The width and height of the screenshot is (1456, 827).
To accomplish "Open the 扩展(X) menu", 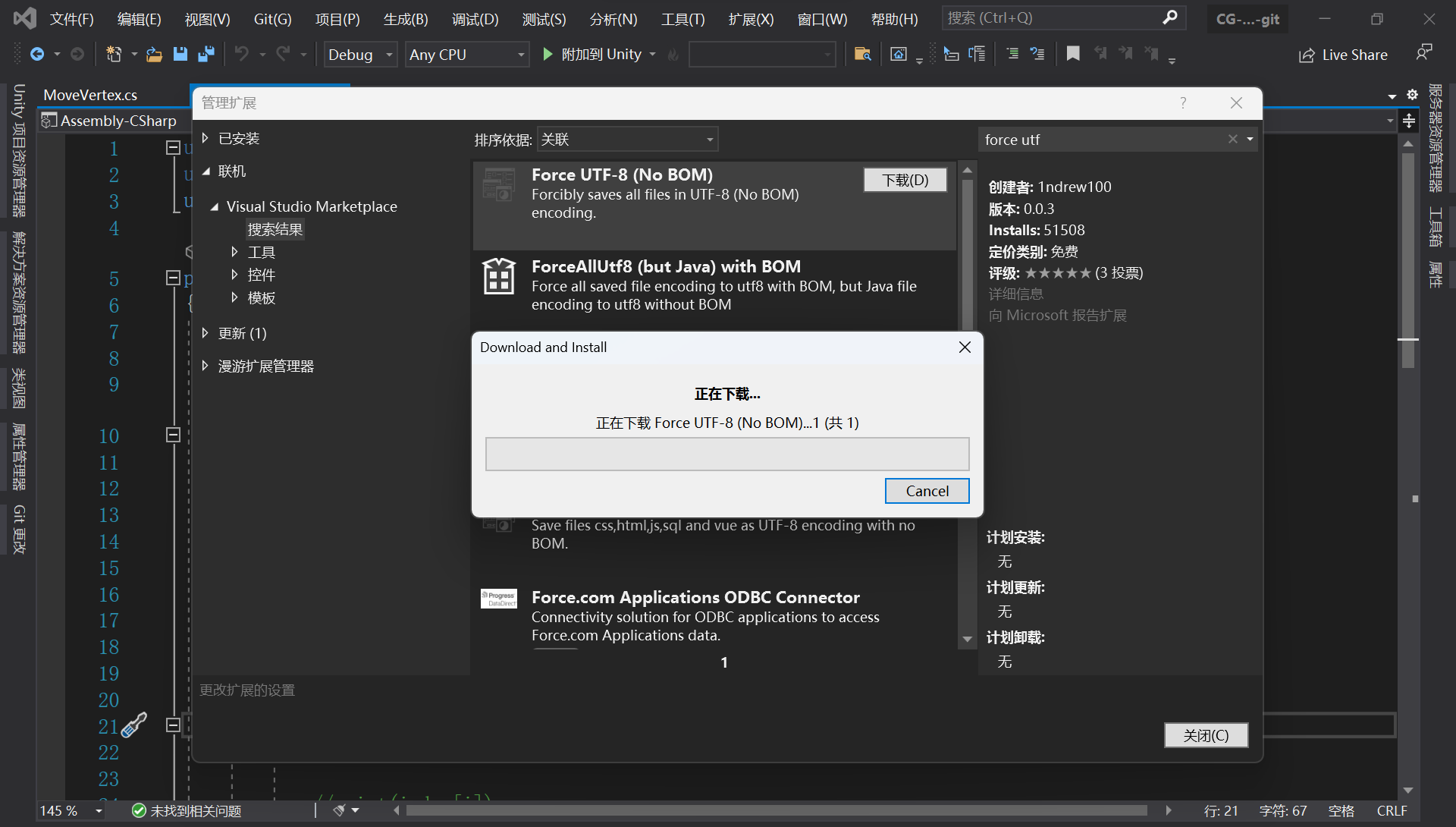I will click(x=751, y=19).
